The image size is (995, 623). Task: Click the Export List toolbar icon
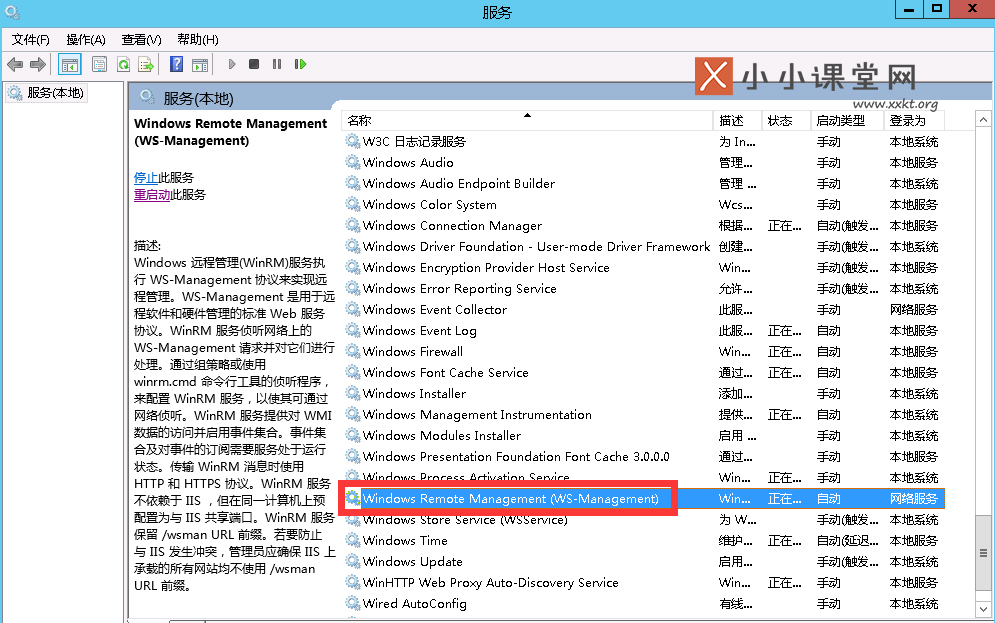click(146, 64)
